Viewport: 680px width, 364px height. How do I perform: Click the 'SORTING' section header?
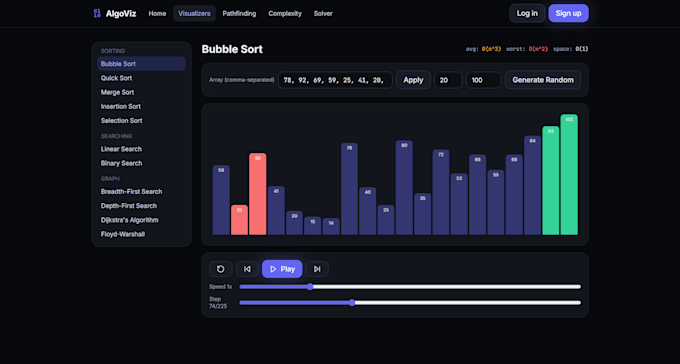tap(113, 51)
